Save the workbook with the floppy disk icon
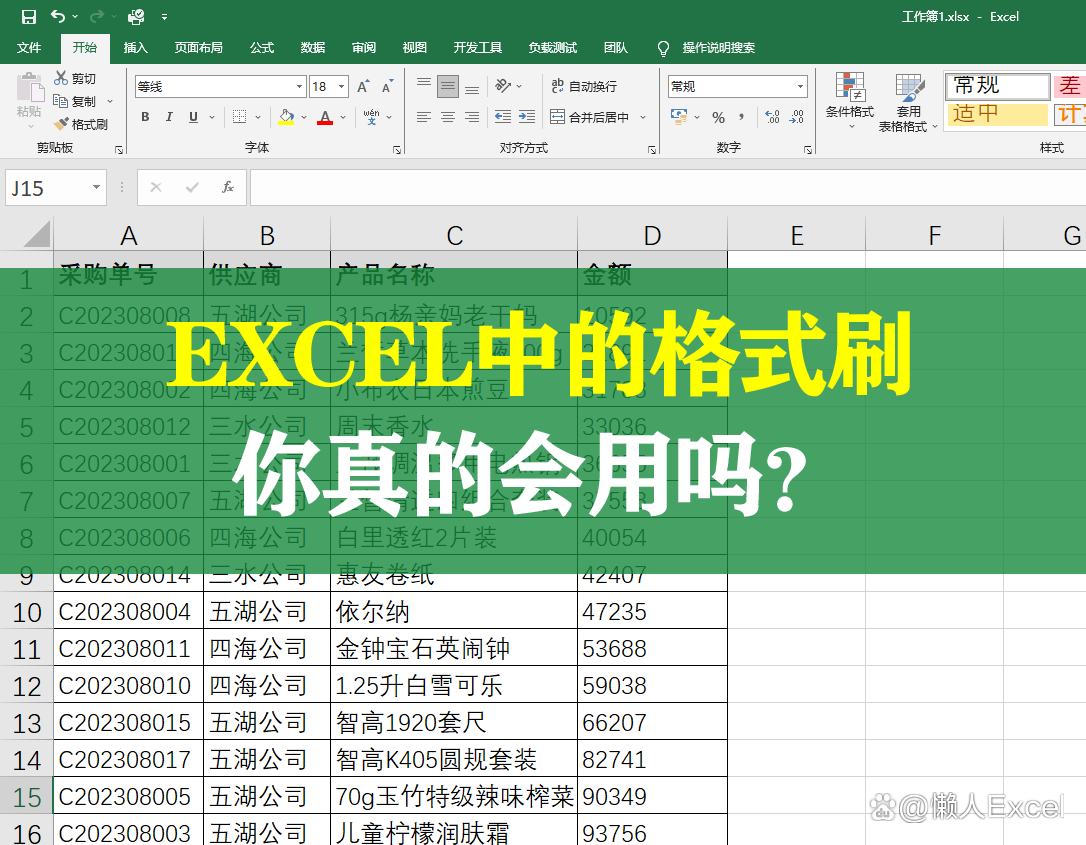This screenshot has width=1086, height=845. click(x=28, y=17)
